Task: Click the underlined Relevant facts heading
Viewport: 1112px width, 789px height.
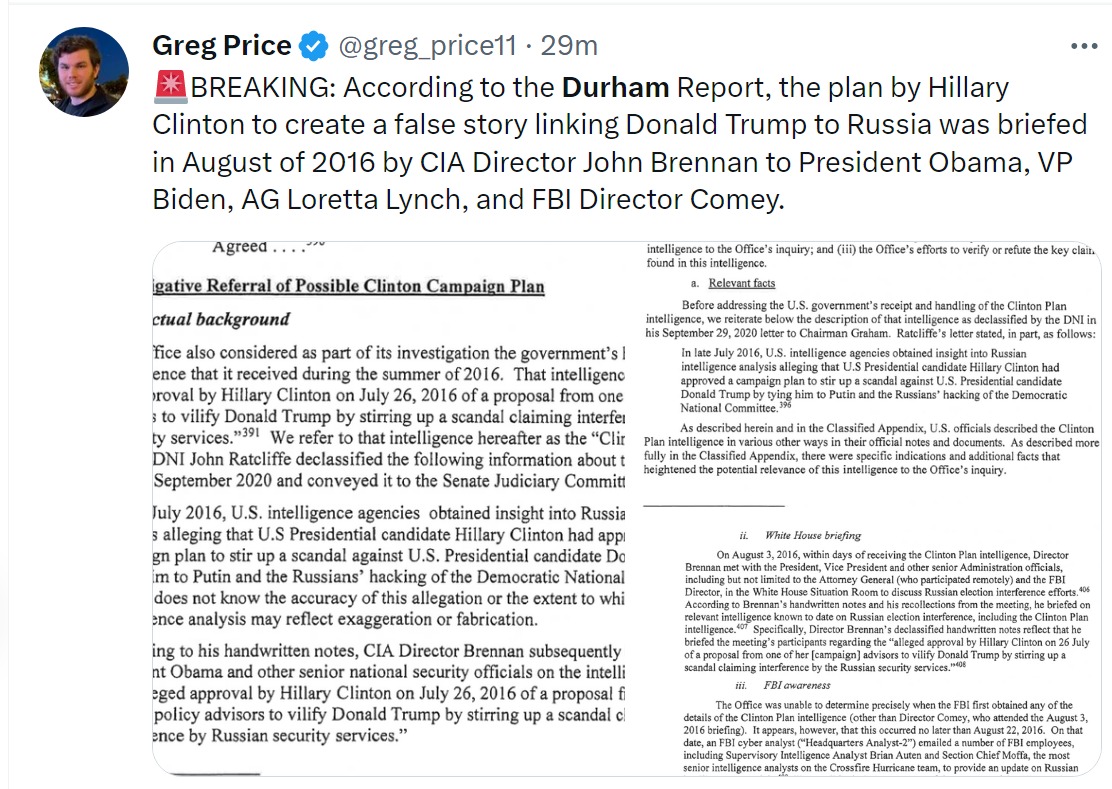Action: tap(742, 283)
